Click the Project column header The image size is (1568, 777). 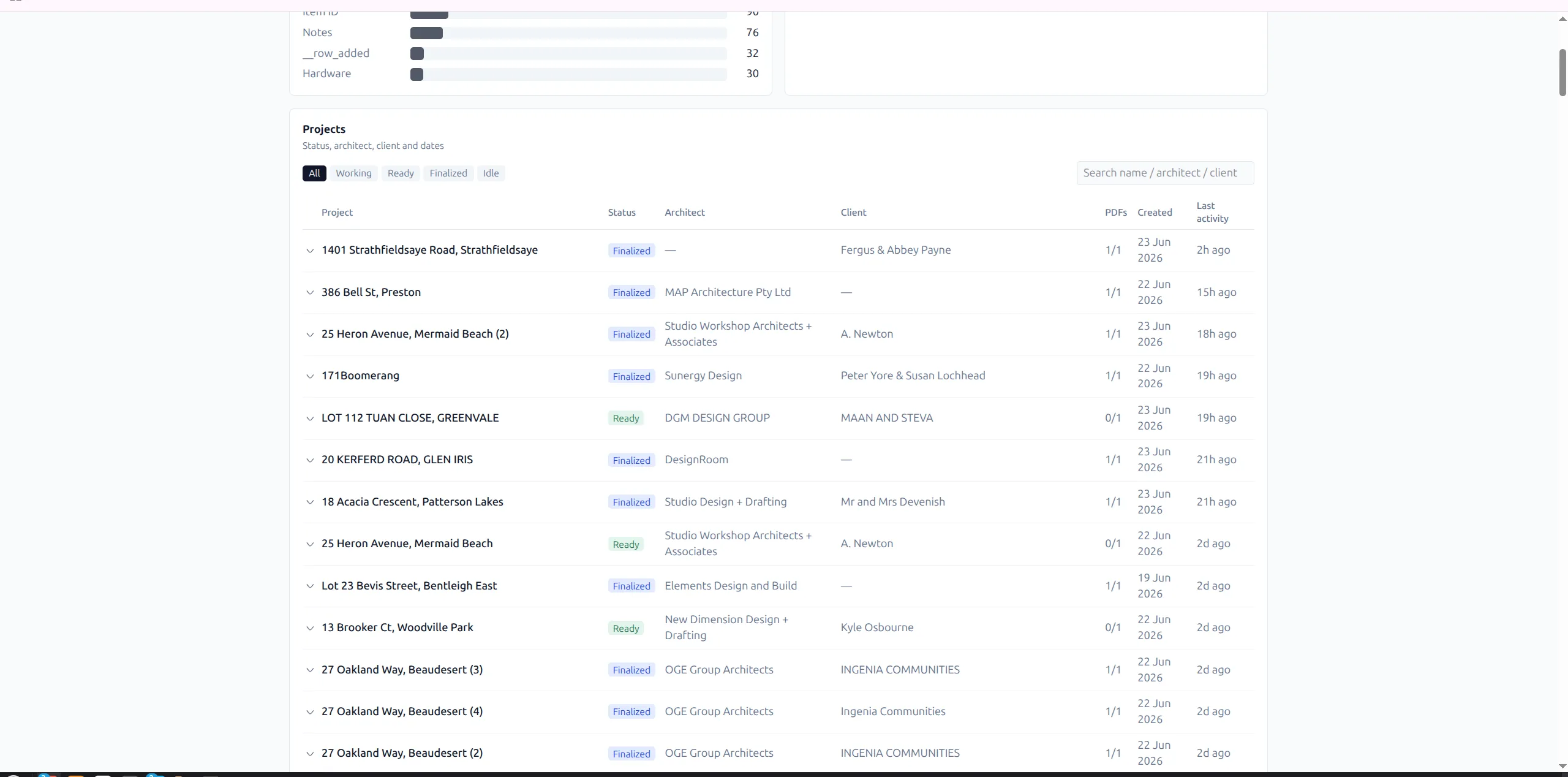click(337, 213)
